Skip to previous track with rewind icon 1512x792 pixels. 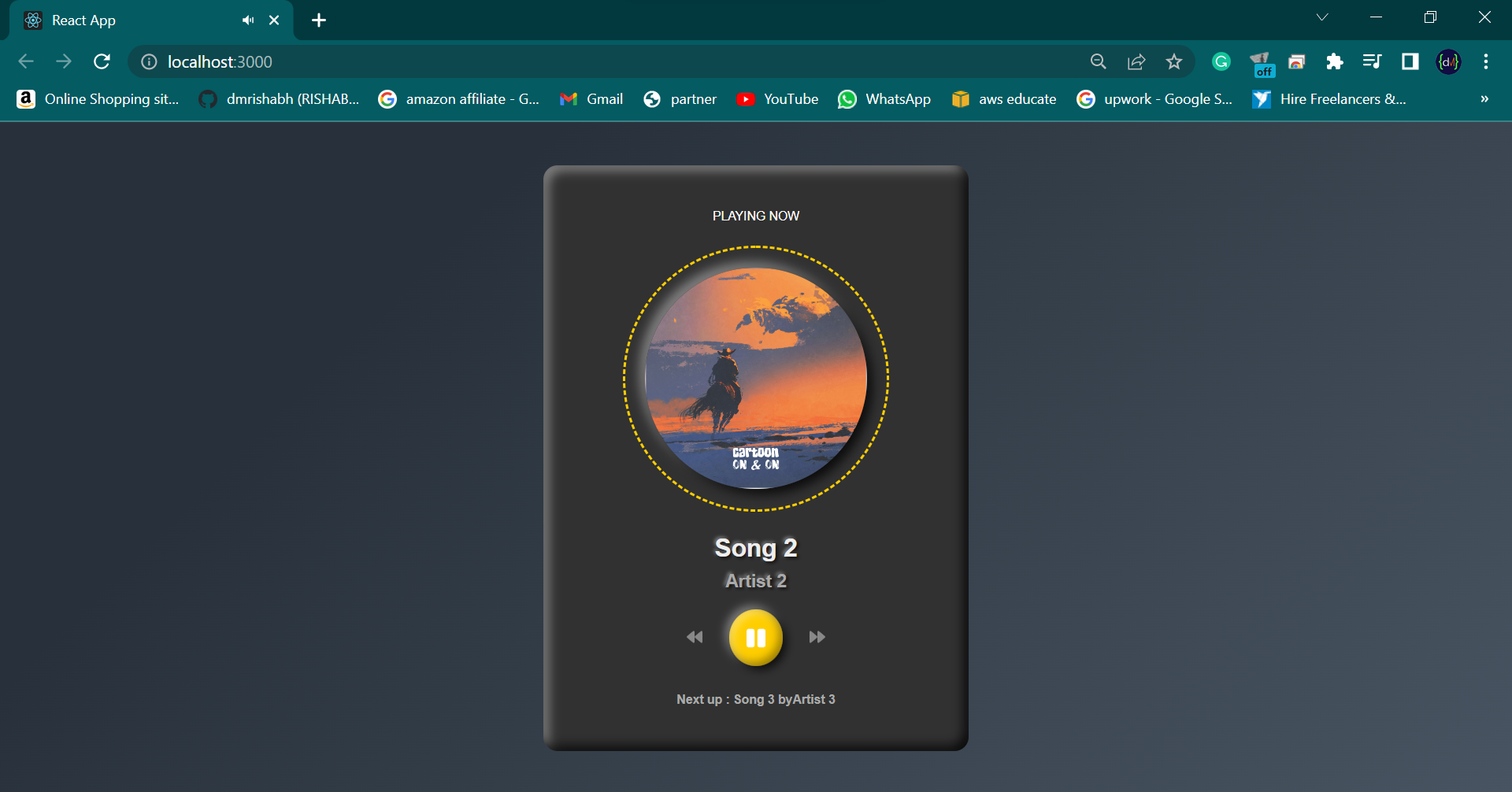point(695,637)
